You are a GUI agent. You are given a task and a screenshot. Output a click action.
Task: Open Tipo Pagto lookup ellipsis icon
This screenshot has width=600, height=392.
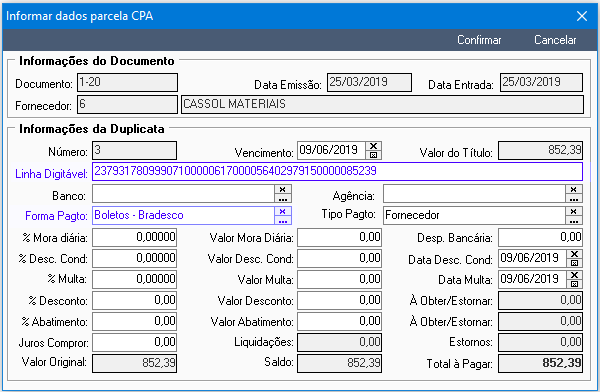point(574,220)
